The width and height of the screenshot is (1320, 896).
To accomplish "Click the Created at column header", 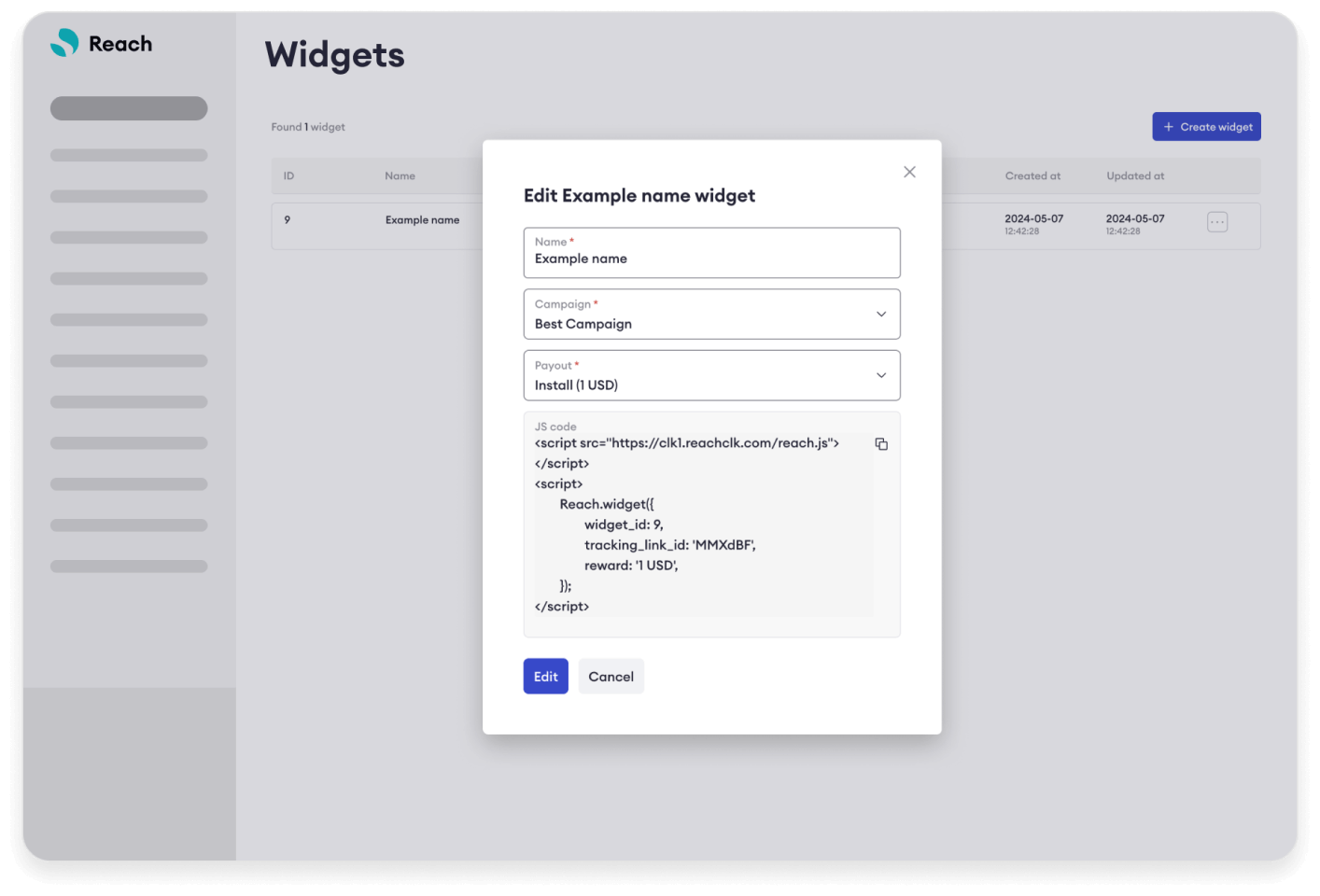I will (x=1032, y=175).
